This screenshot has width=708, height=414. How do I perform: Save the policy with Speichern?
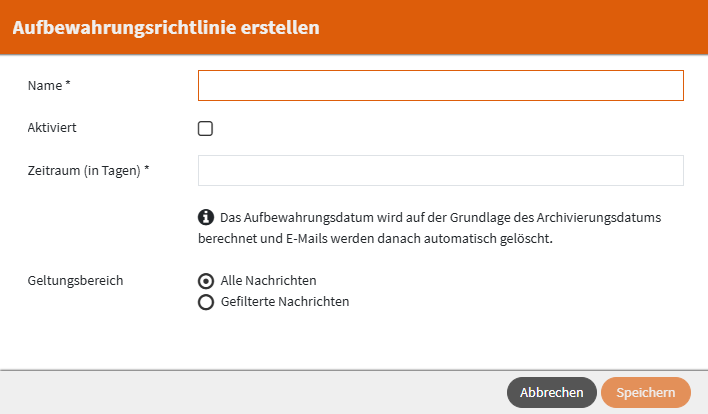coord(646,393)
